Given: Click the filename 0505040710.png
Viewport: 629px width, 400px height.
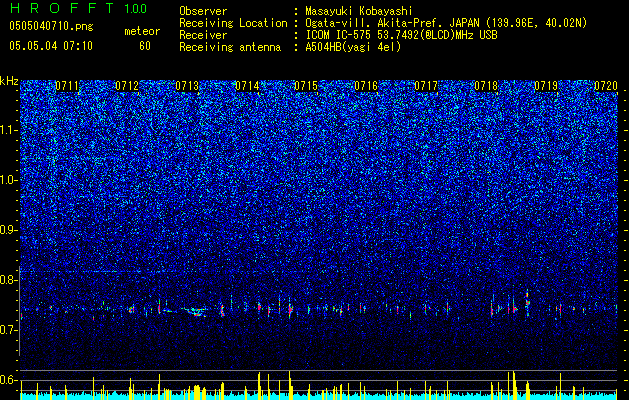Looking at the screenshot, I should tap(51, 26).
